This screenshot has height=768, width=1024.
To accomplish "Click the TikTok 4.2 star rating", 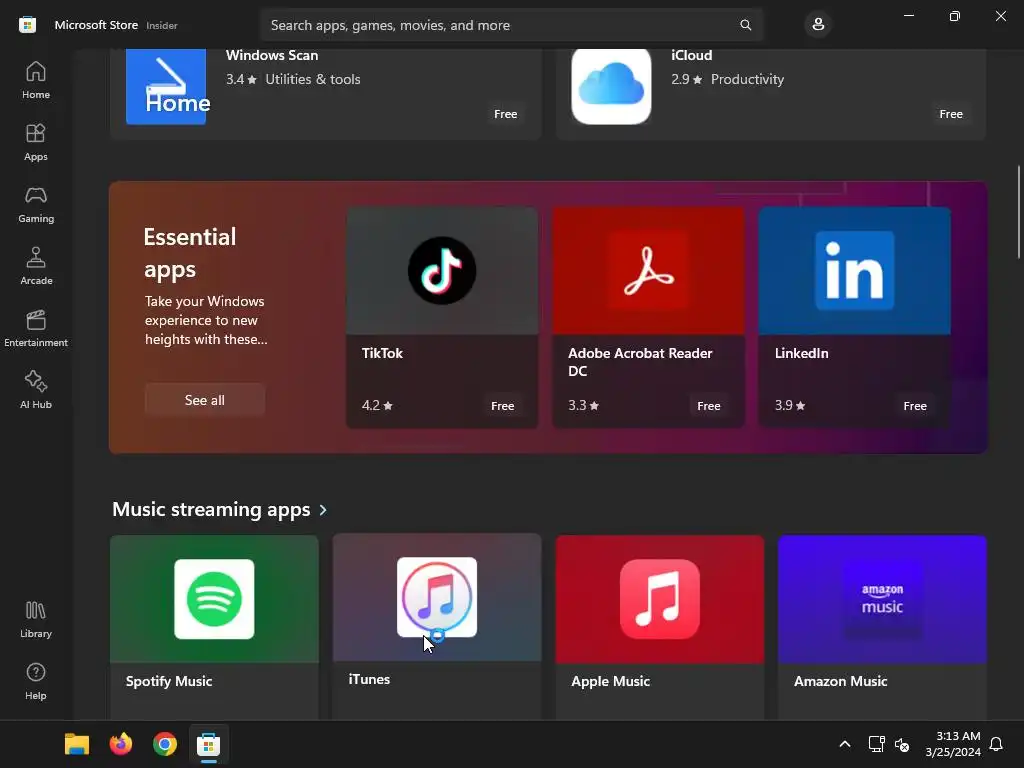I will pos(377,406).
